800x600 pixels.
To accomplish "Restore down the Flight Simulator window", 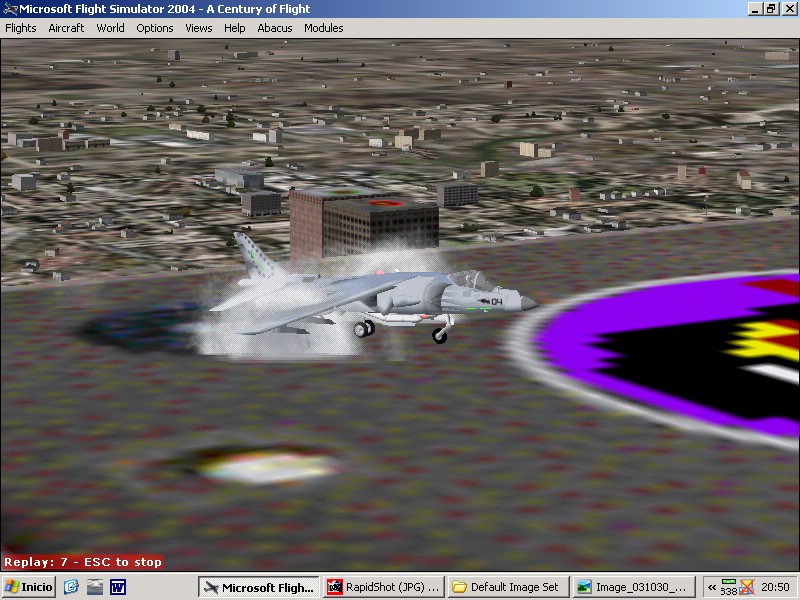I will [x=771, y=9].
